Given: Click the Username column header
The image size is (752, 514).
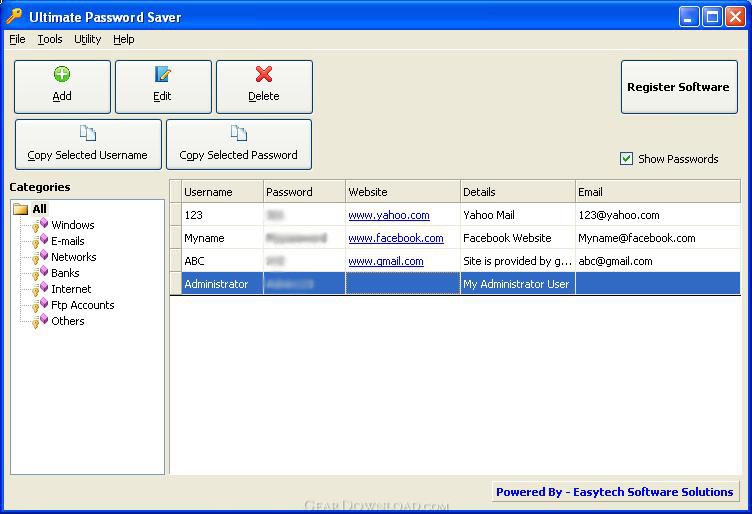Looking at the screenshot, I should pos(222,192).
